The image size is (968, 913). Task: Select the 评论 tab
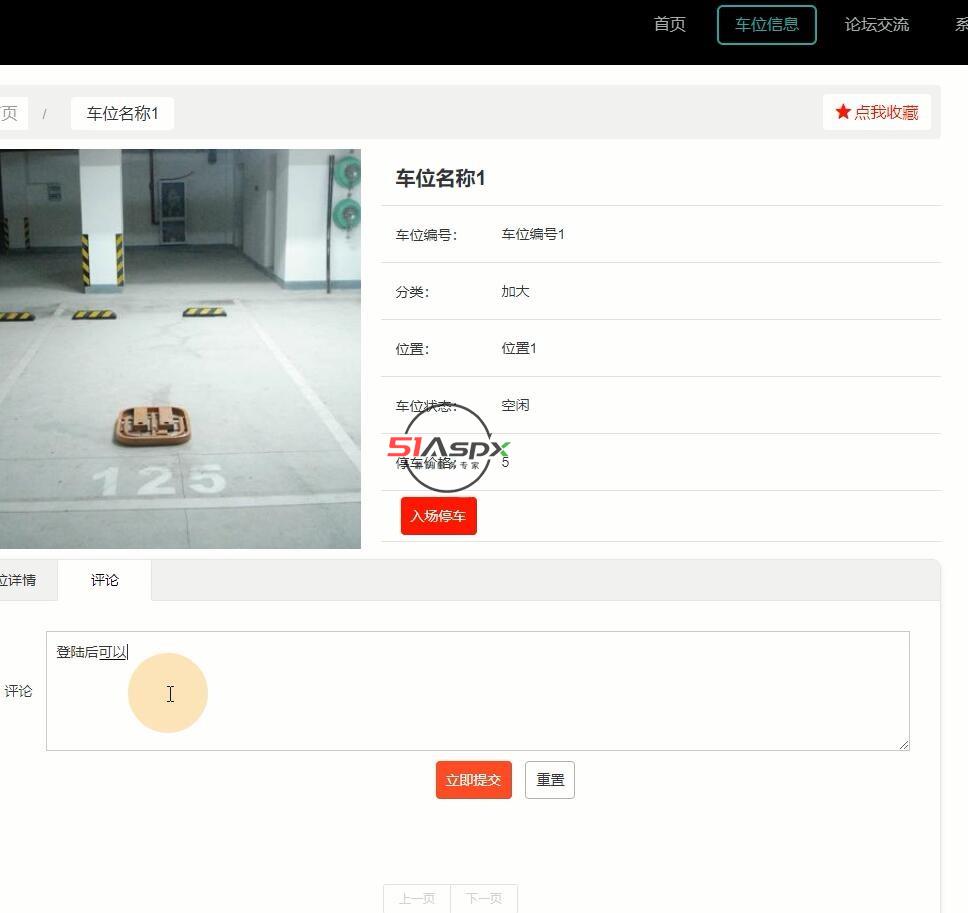point(105,580)
